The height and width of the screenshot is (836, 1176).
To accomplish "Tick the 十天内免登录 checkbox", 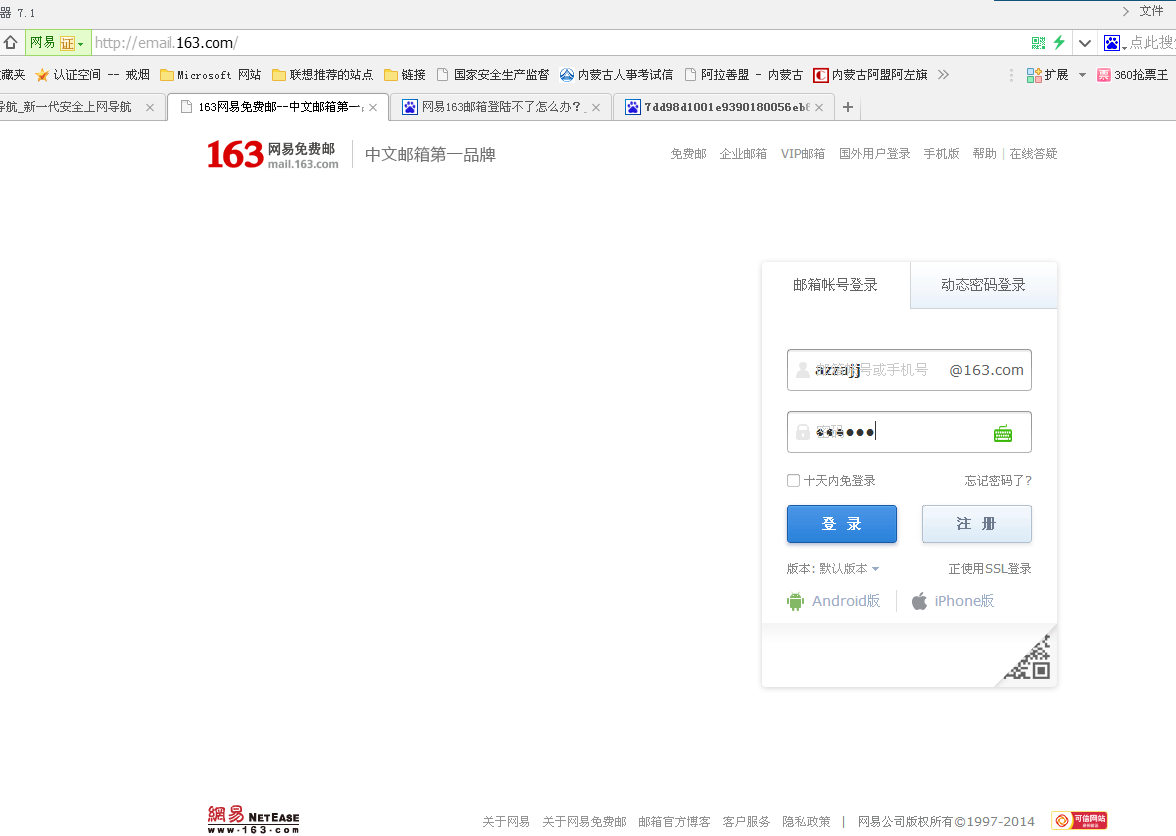I will [x=794, y=481].
